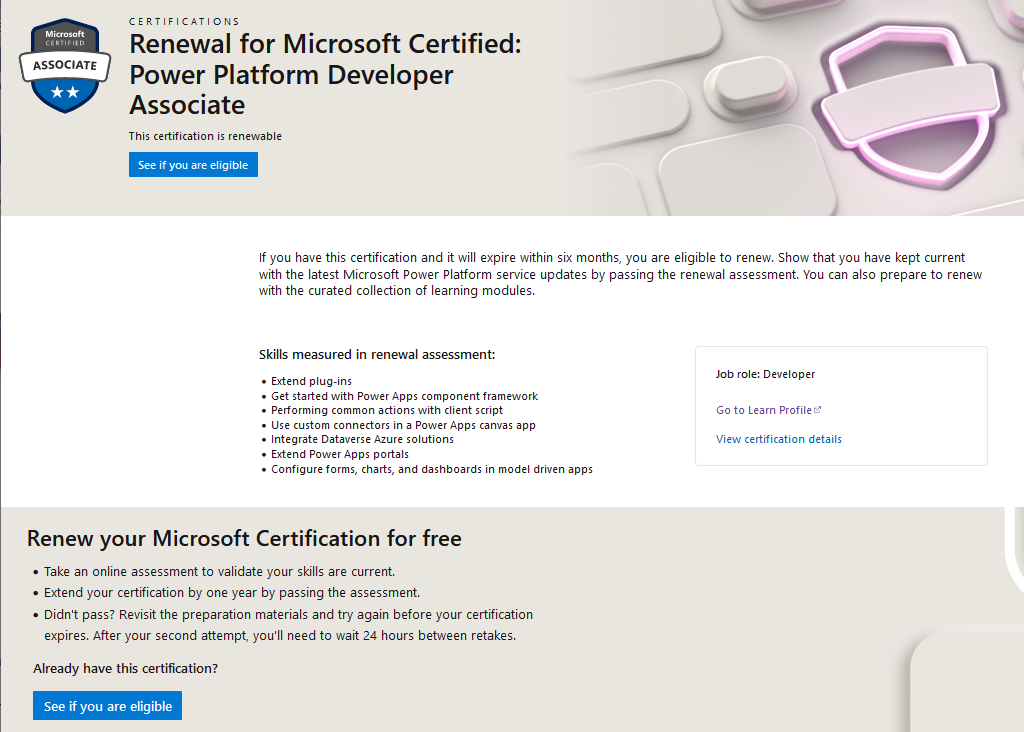This screenshot has height=732, width=1024.
Task: Click 'Already have this certification?' text
Action: click(x=125, y=669)
